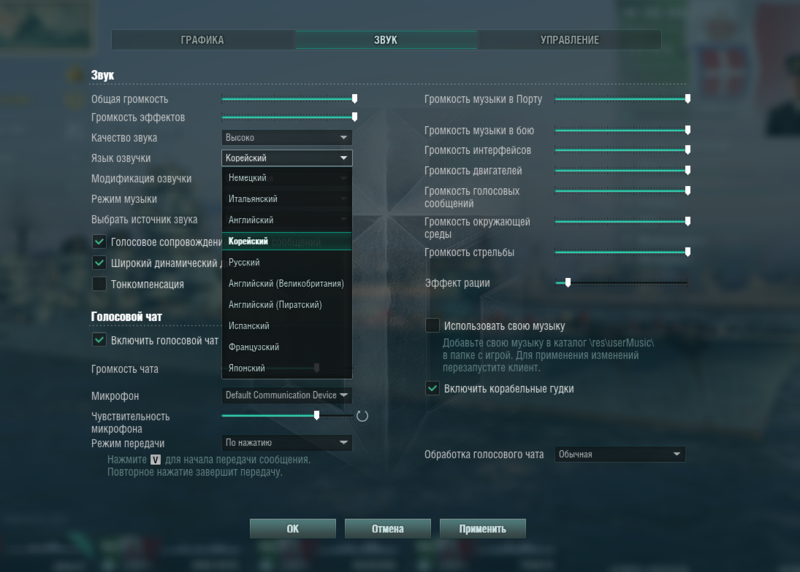800x572 pixels.
Task: Click the Отмена button
Action: point(388,529)
